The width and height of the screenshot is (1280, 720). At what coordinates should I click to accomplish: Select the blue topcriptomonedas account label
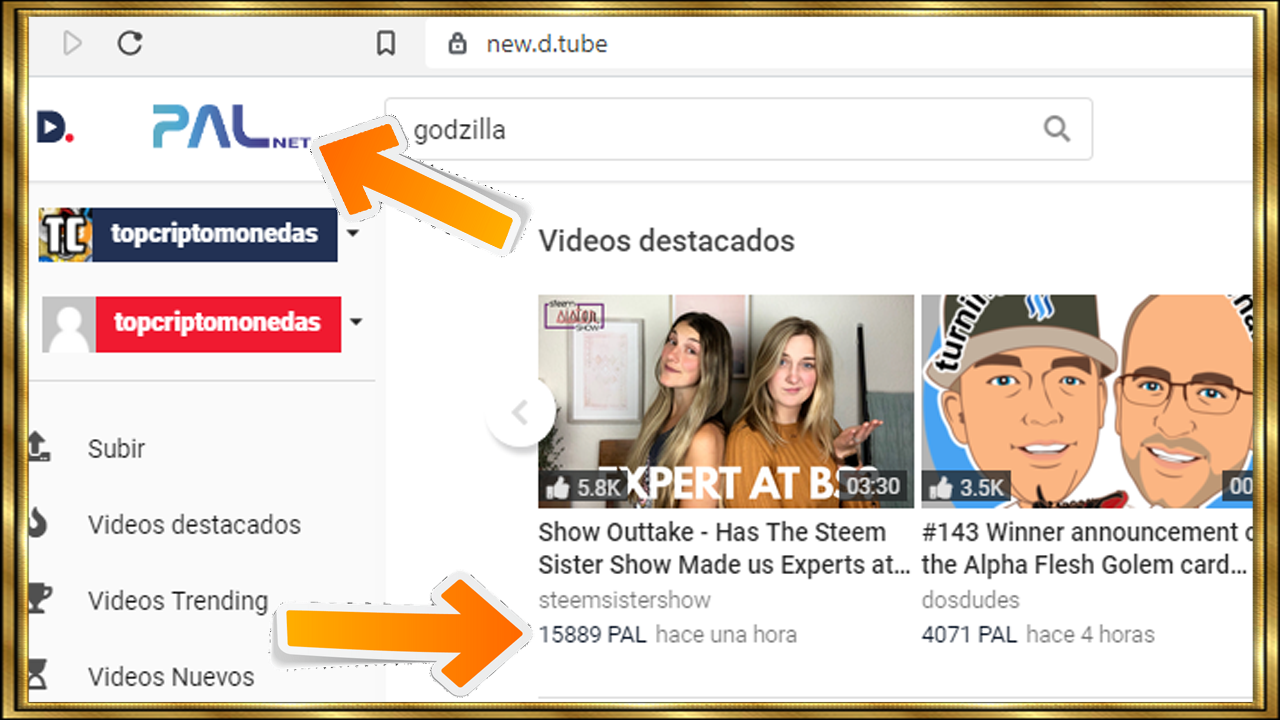coord(215,234)
